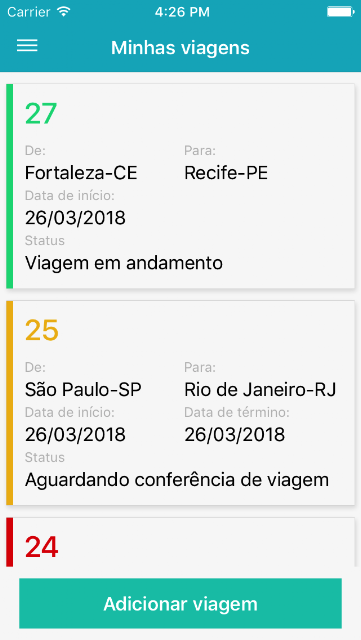Tap the 4:26 PM clock

[x=182, y=12]
